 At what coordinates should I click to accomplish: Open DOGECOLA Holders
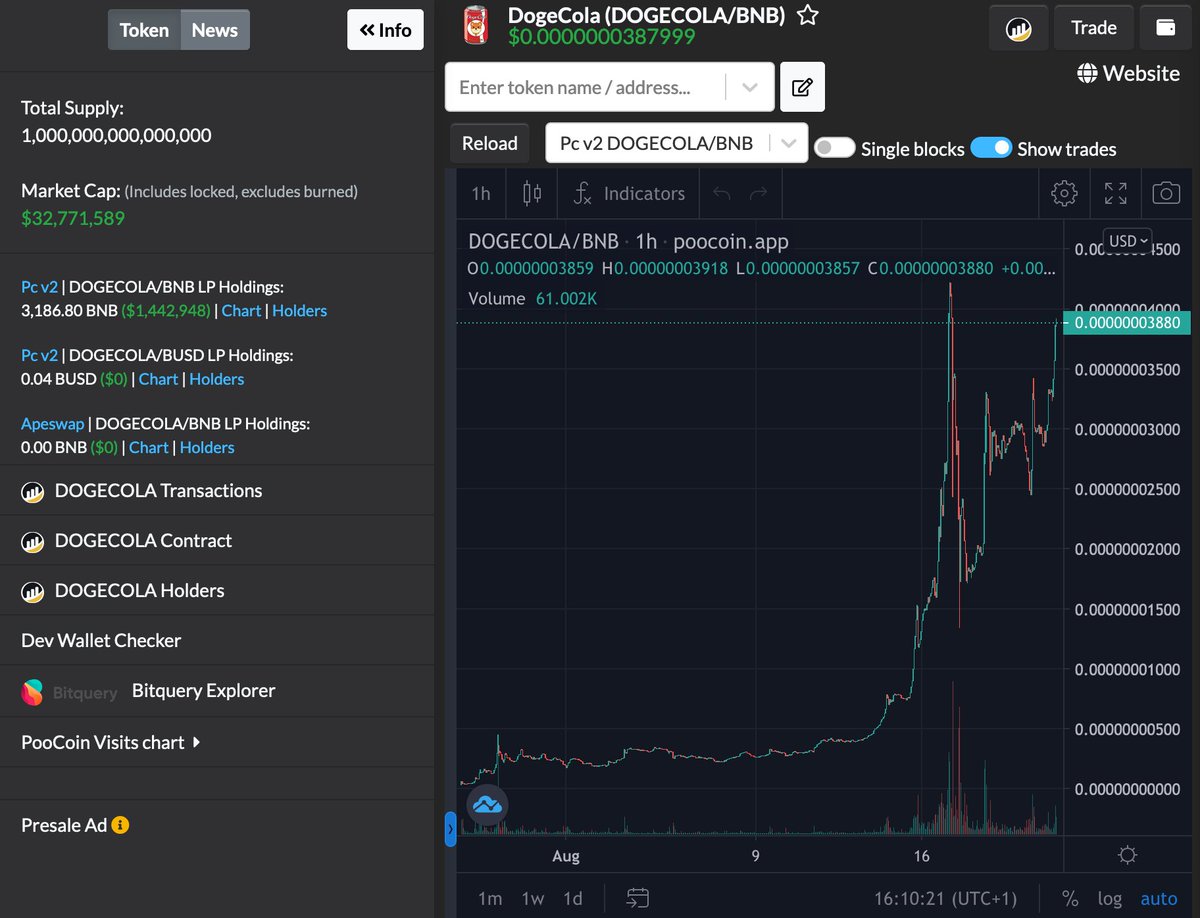coord(139,591)
